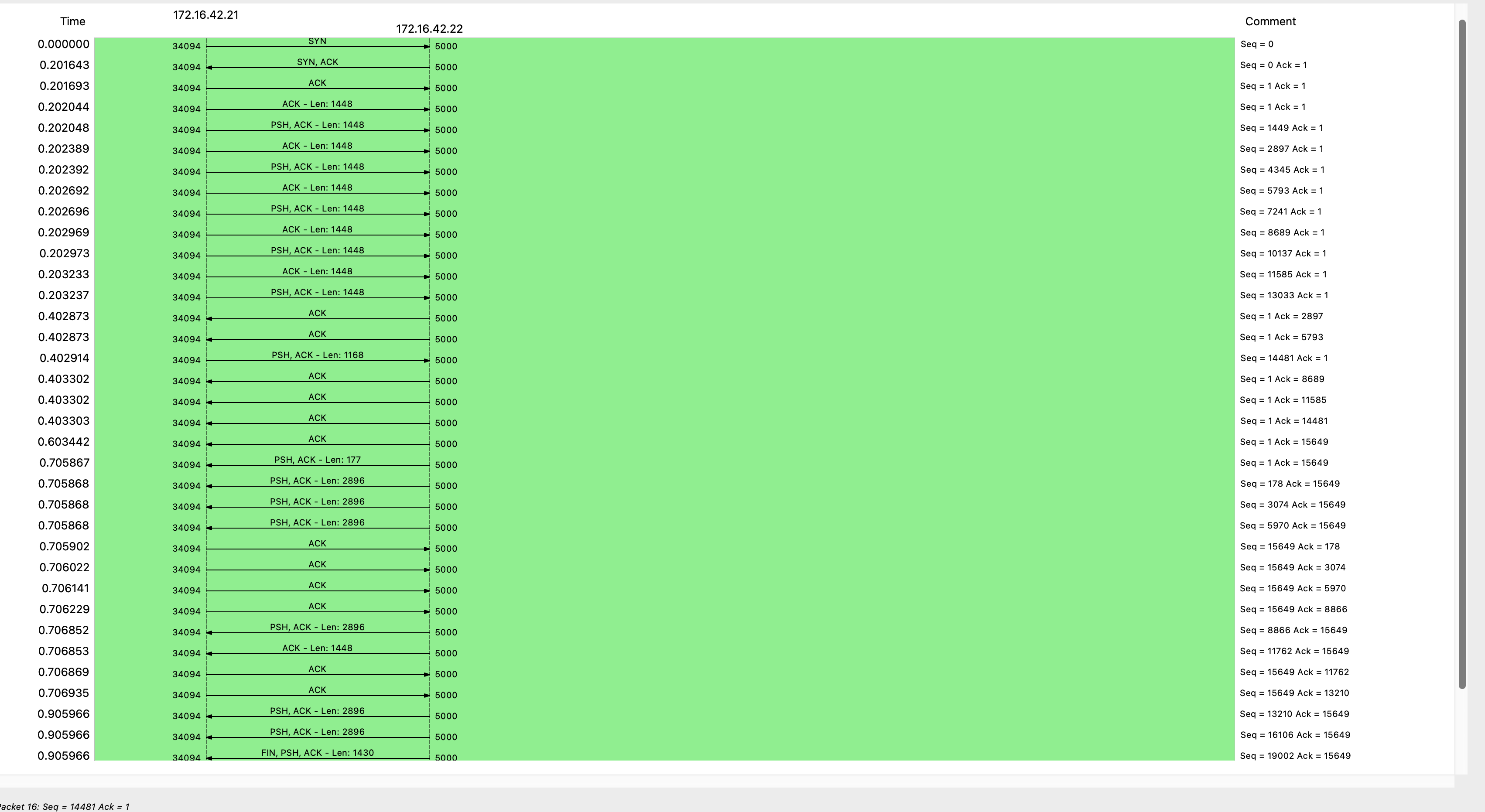Select the ACK packet at time 0.706229
The width and height of the screenshot is (1485, 812).
tap(317, 610)
